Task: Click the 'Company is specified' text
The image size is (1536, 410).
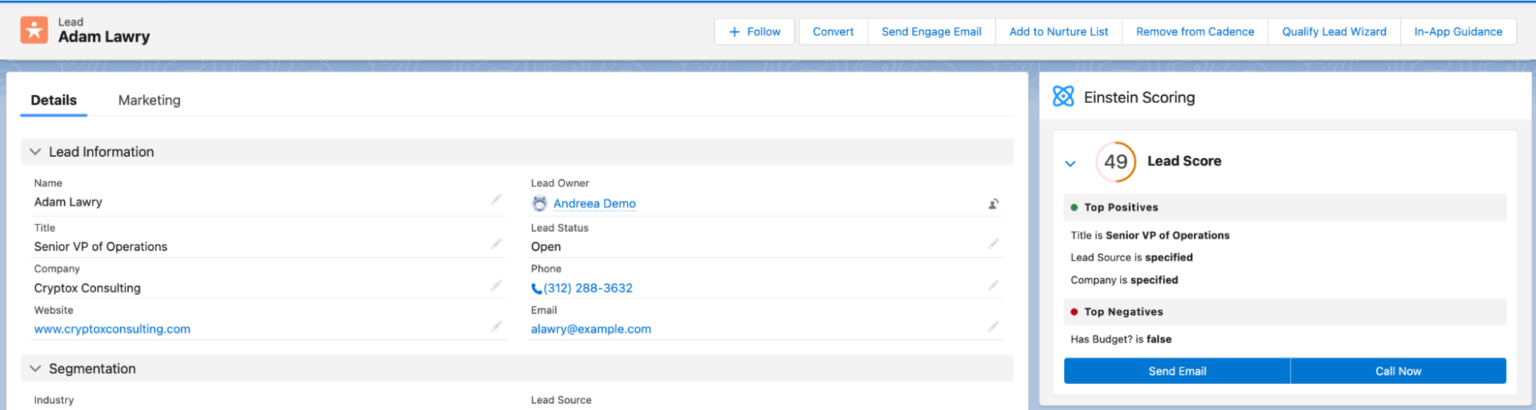Action: click(1124, 280)
